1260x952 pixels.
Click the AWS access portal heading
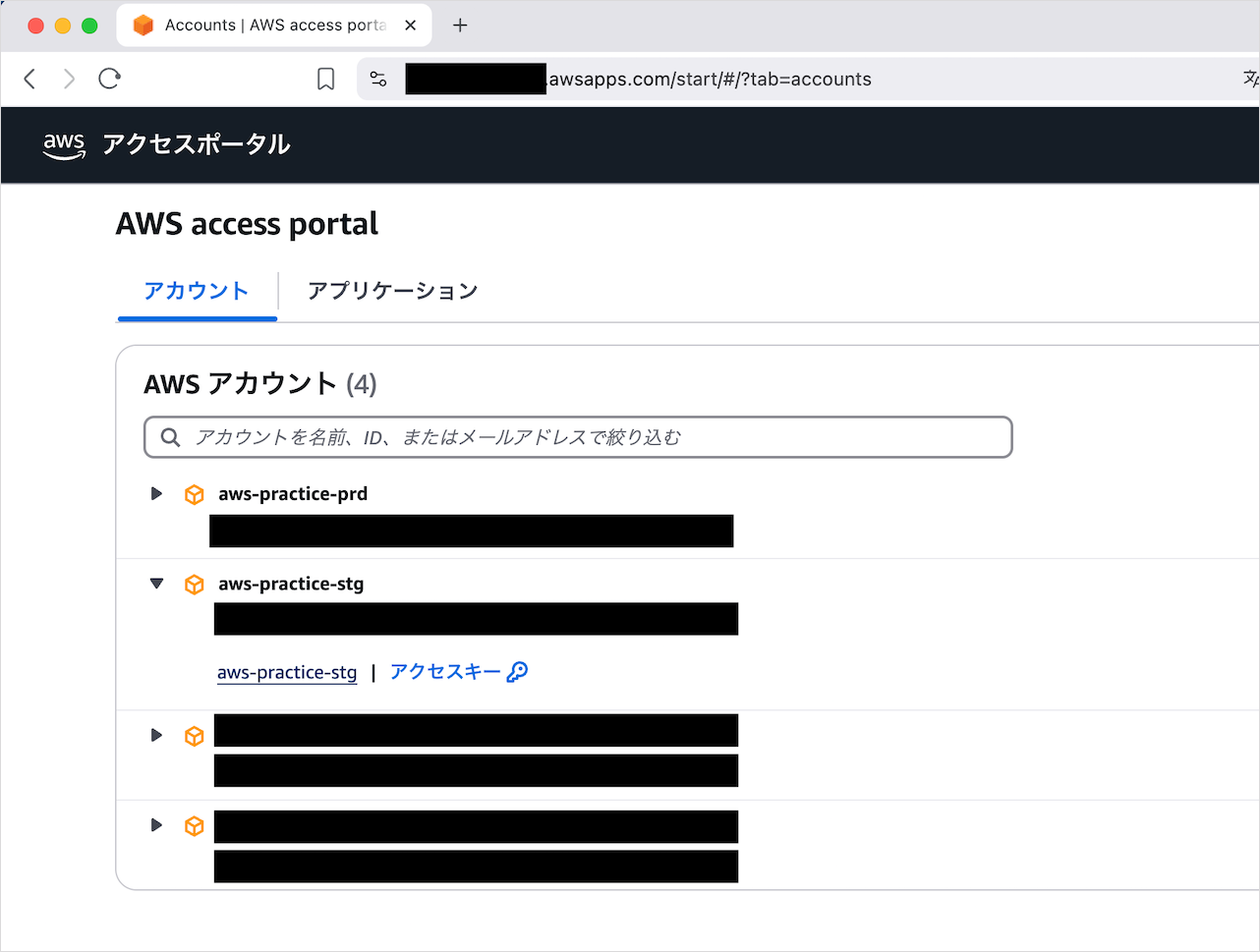[247, 224]
